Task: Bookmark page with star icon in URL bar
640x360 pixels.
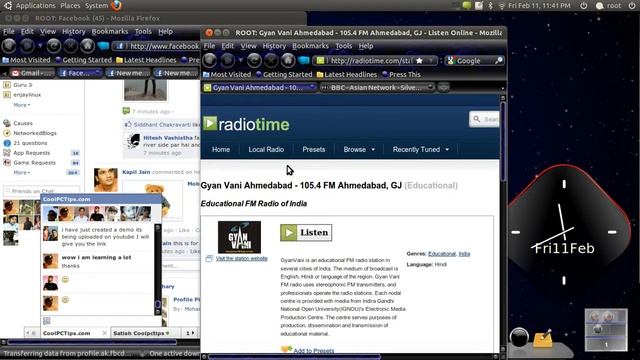Action: (x=419, y=60)
